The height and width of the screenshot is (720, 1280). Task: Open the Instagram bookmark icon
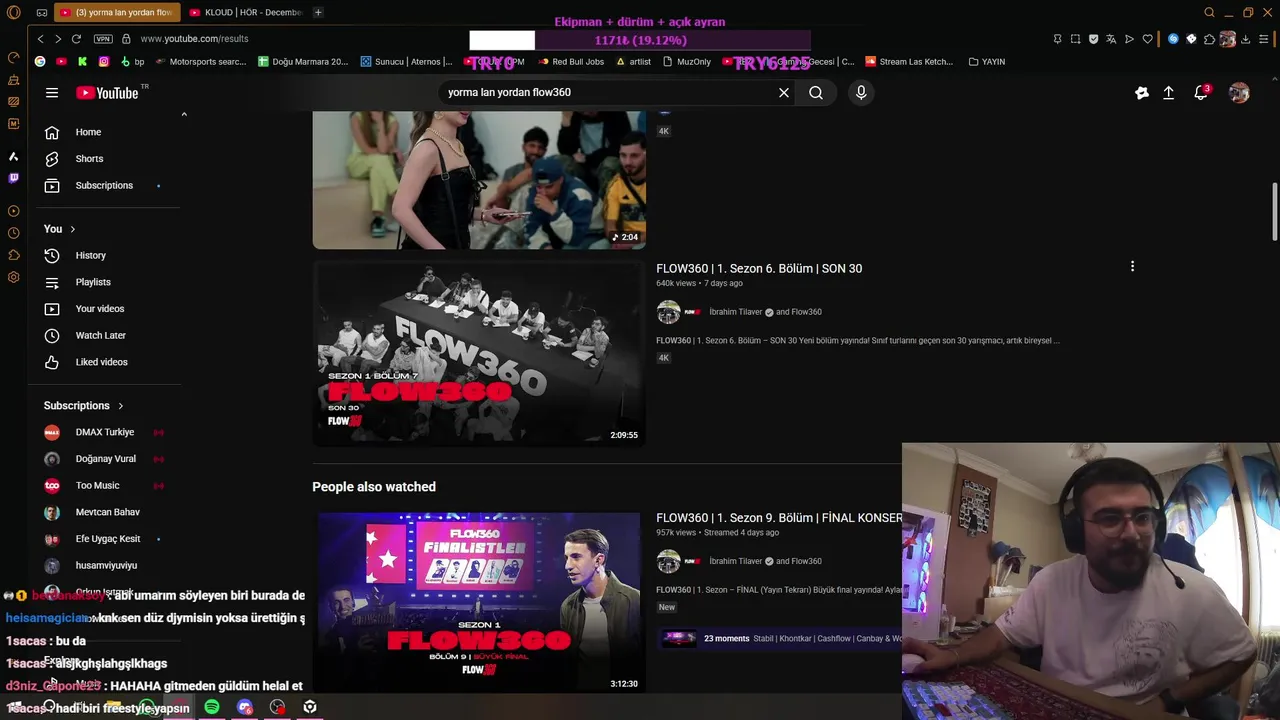pyautogui.click(x=104, y=62)
